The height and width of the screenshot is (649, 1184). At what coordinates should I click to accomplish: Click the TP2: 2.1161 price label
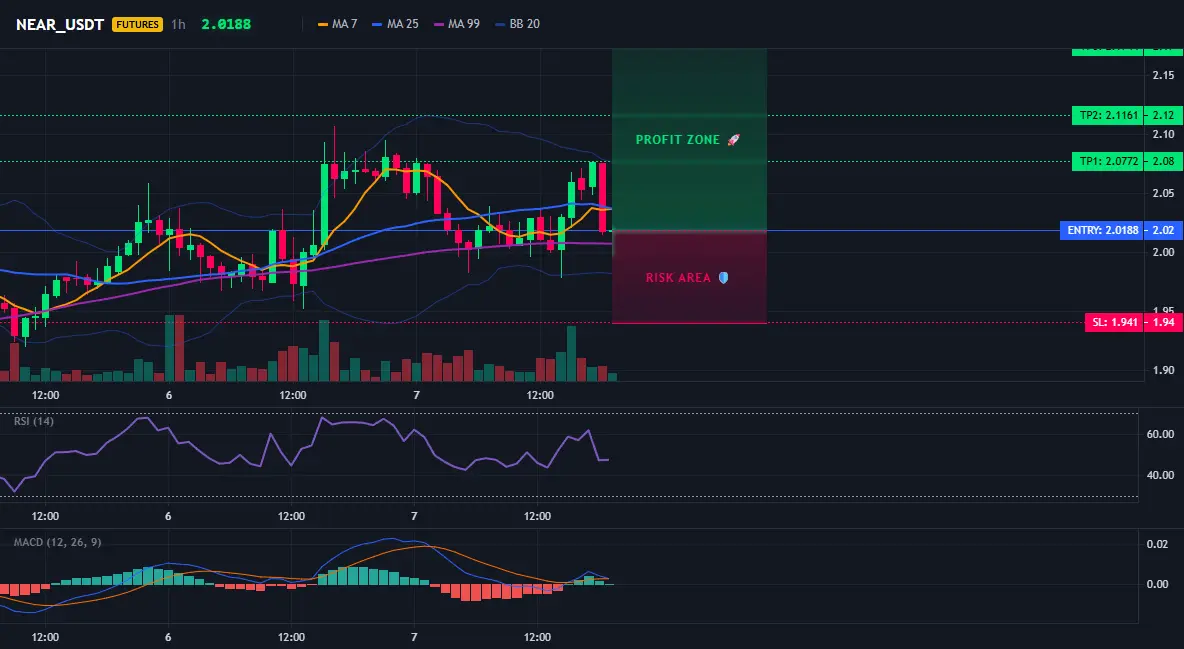point(1108,116)
